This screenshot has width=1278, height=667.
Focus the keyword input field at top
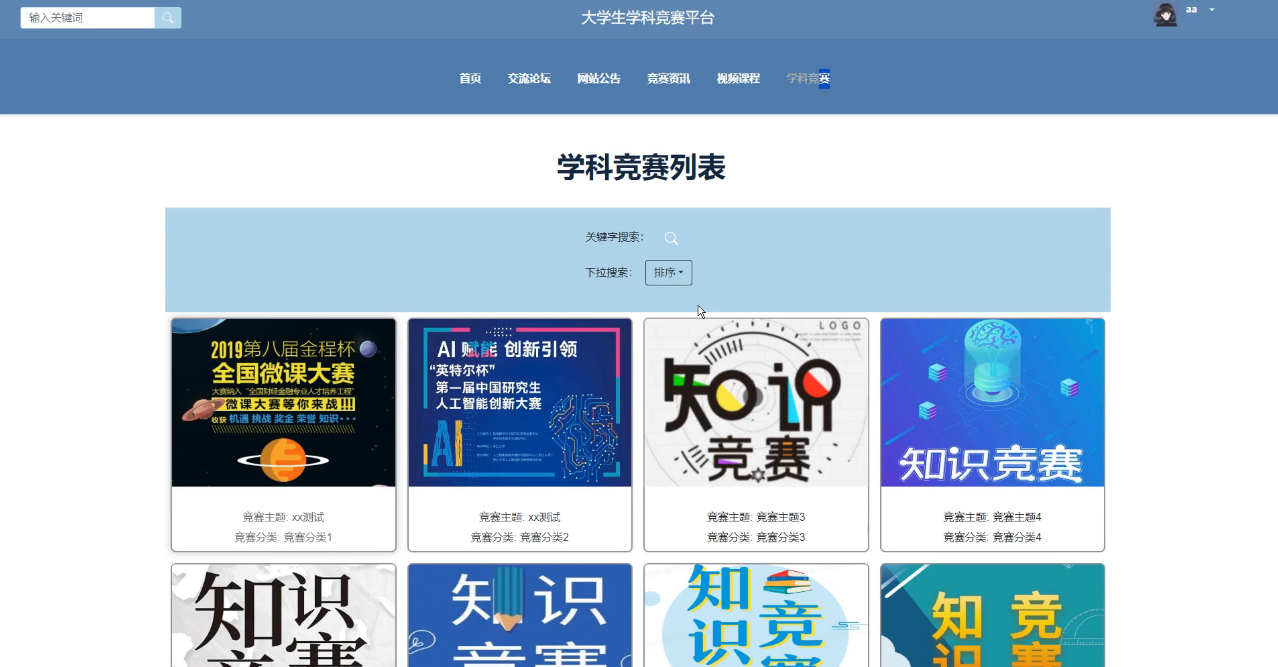point(88,18)
